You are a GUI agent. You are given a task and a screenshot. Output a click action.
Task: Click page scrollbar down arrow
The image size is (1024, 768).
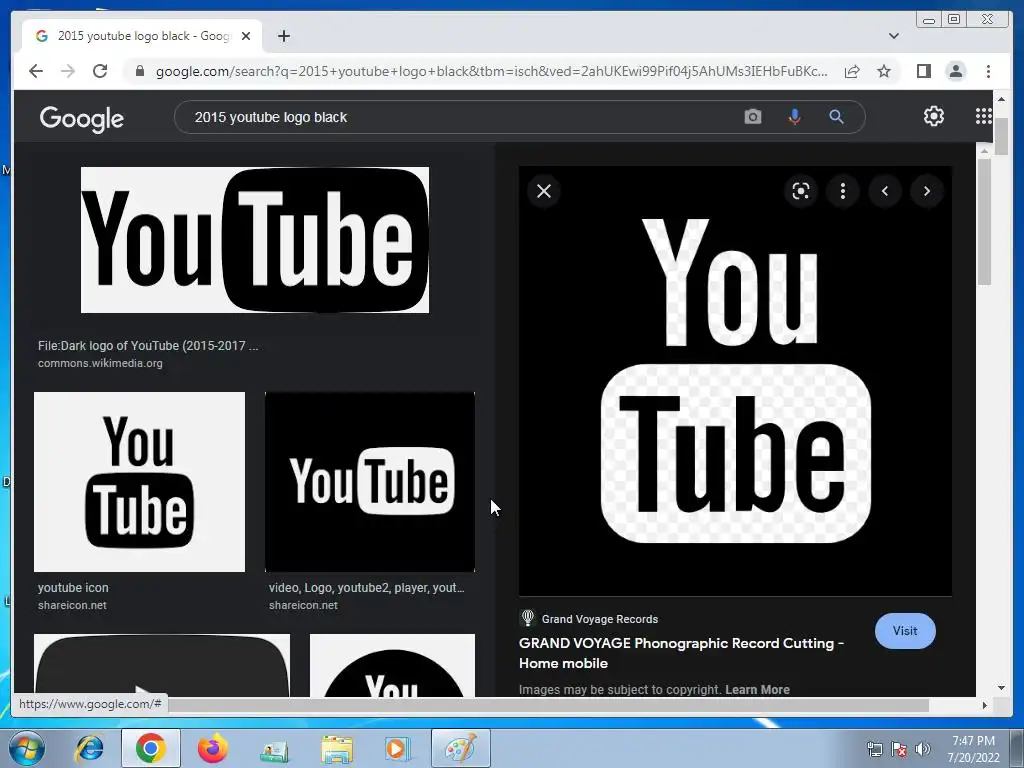tap(1001, 688)
